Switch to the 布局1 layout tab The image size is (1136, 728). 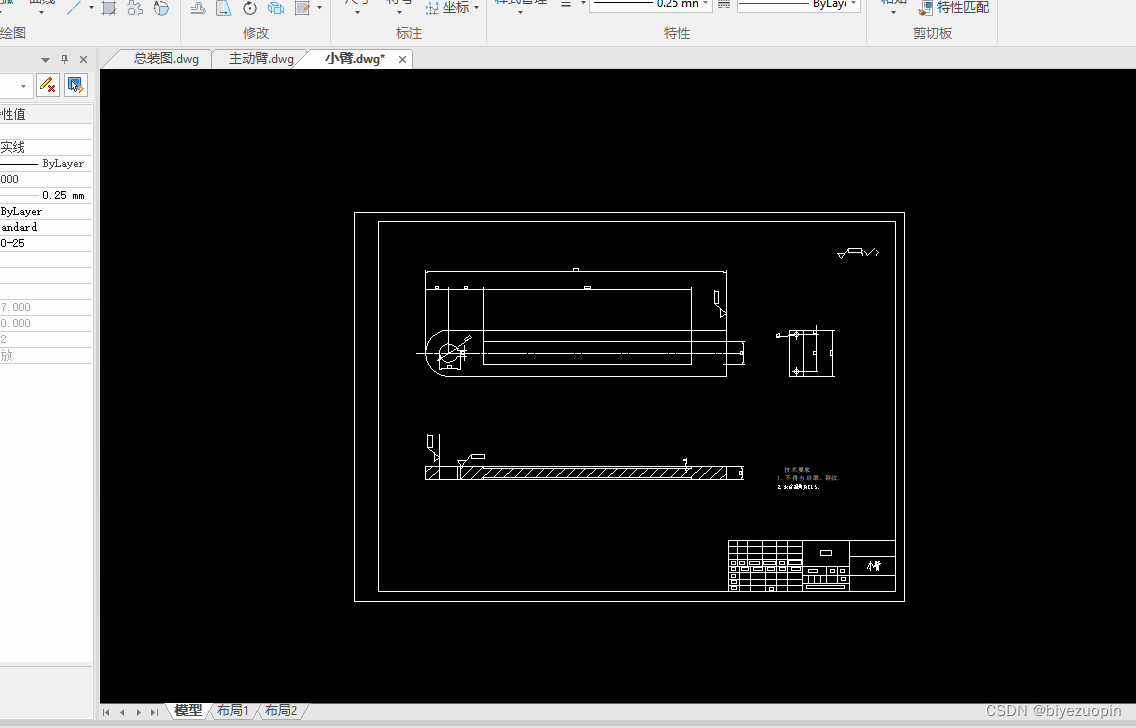coord(233,711)
